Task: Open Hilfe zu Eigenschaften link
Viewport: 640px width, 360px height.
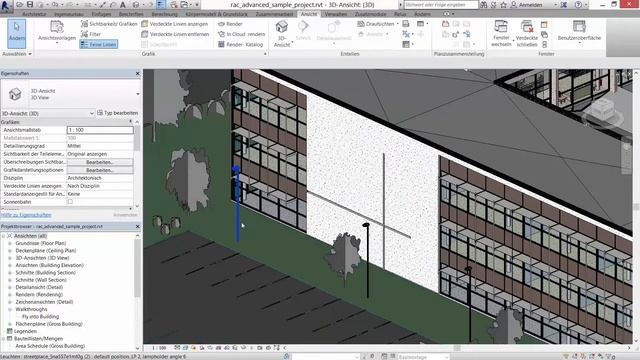Action: pyautogui.click(x=26, y=215)
